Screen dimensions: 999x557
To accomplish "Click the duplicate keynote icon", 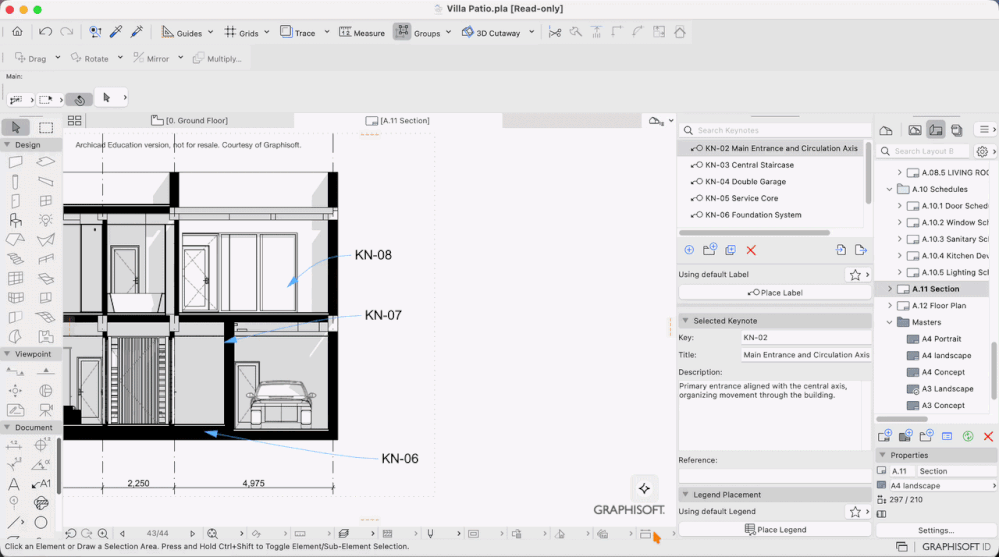I will 730,250.
